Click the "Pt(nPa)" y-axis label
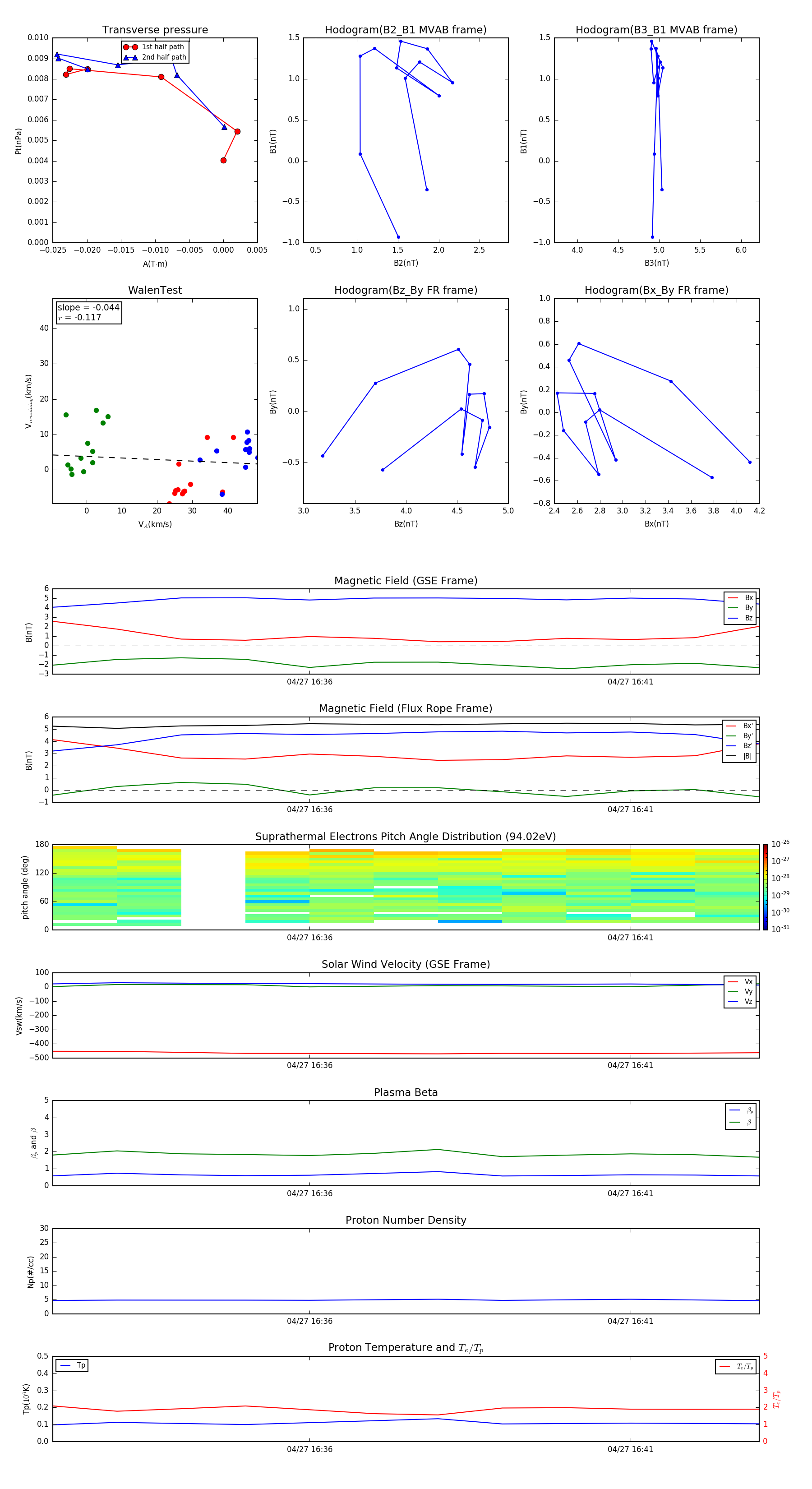This screenshot has height=1489, width=812. click(18, 141)
